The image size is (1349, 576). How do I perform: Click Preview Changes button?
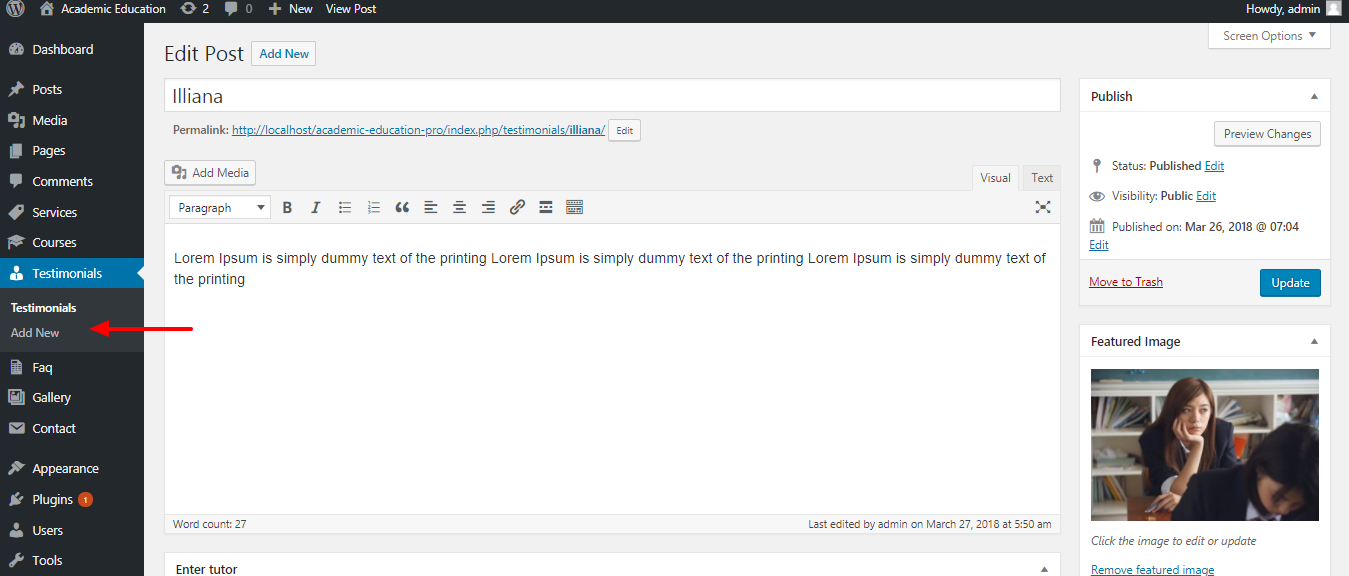(x=1267, y=134)
